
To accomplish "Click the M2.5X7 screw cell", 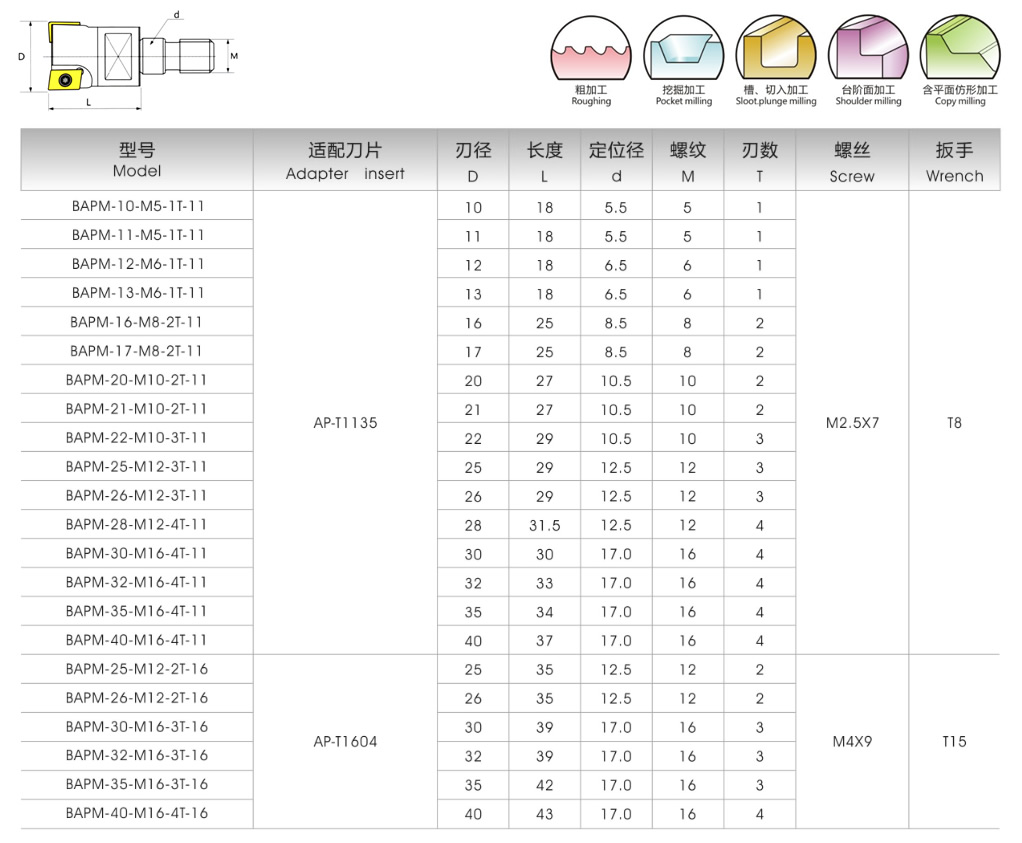I will (x=853, y=422).
